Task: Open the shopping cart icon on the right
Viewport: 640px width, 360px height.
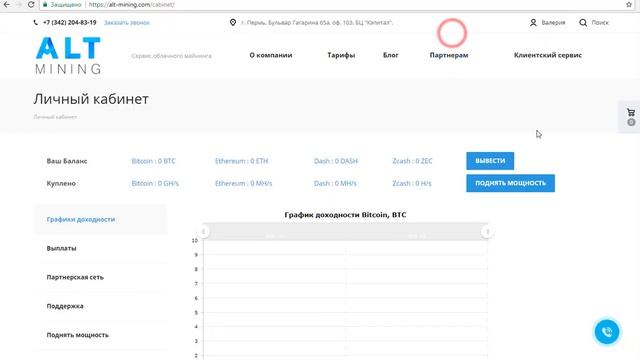Action: point(631,112)
